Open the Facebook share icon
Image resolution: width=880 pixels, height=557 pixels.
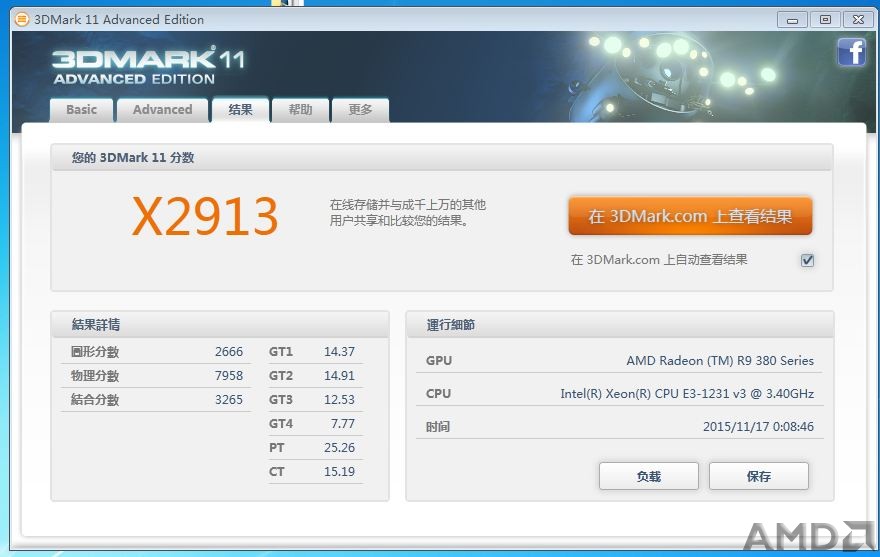coord(851,52)
